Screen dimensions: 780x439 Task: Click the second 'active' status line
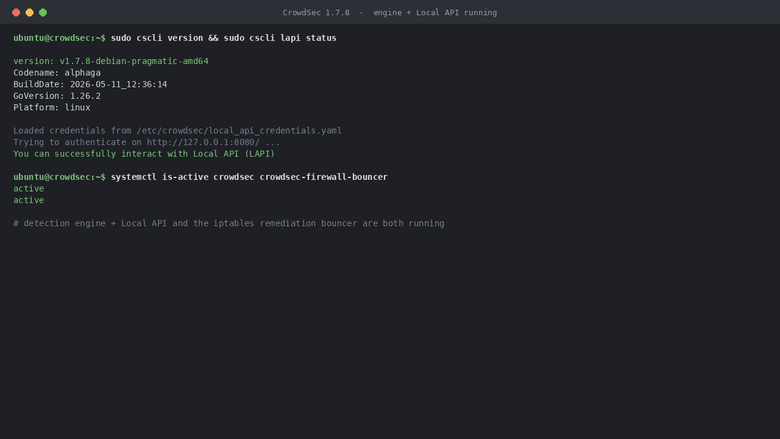click(29, 200)
